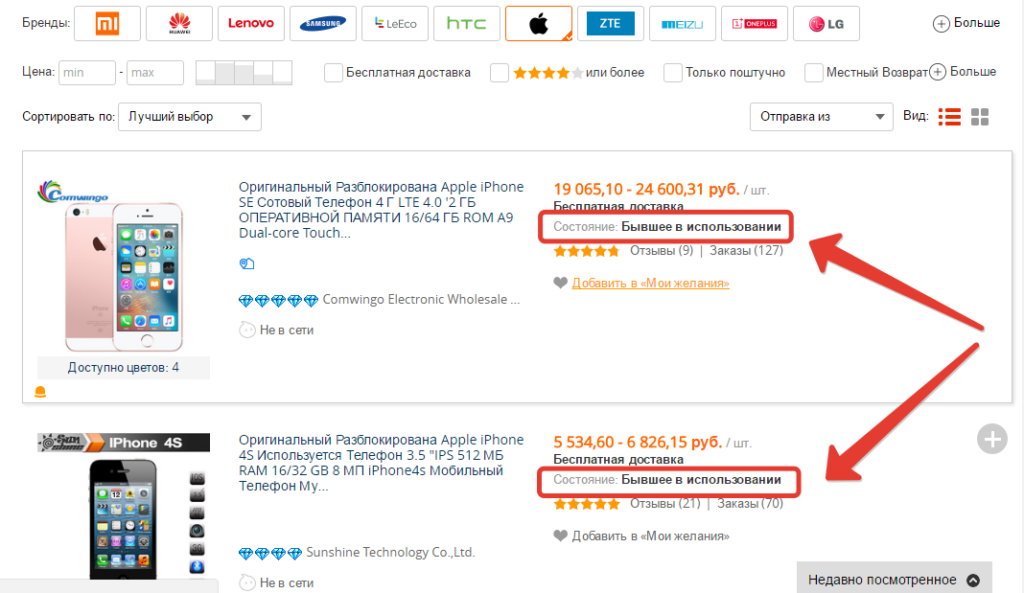Open the iPhone 4S product title
This screenshot has width=1024, height=593.
381,462
